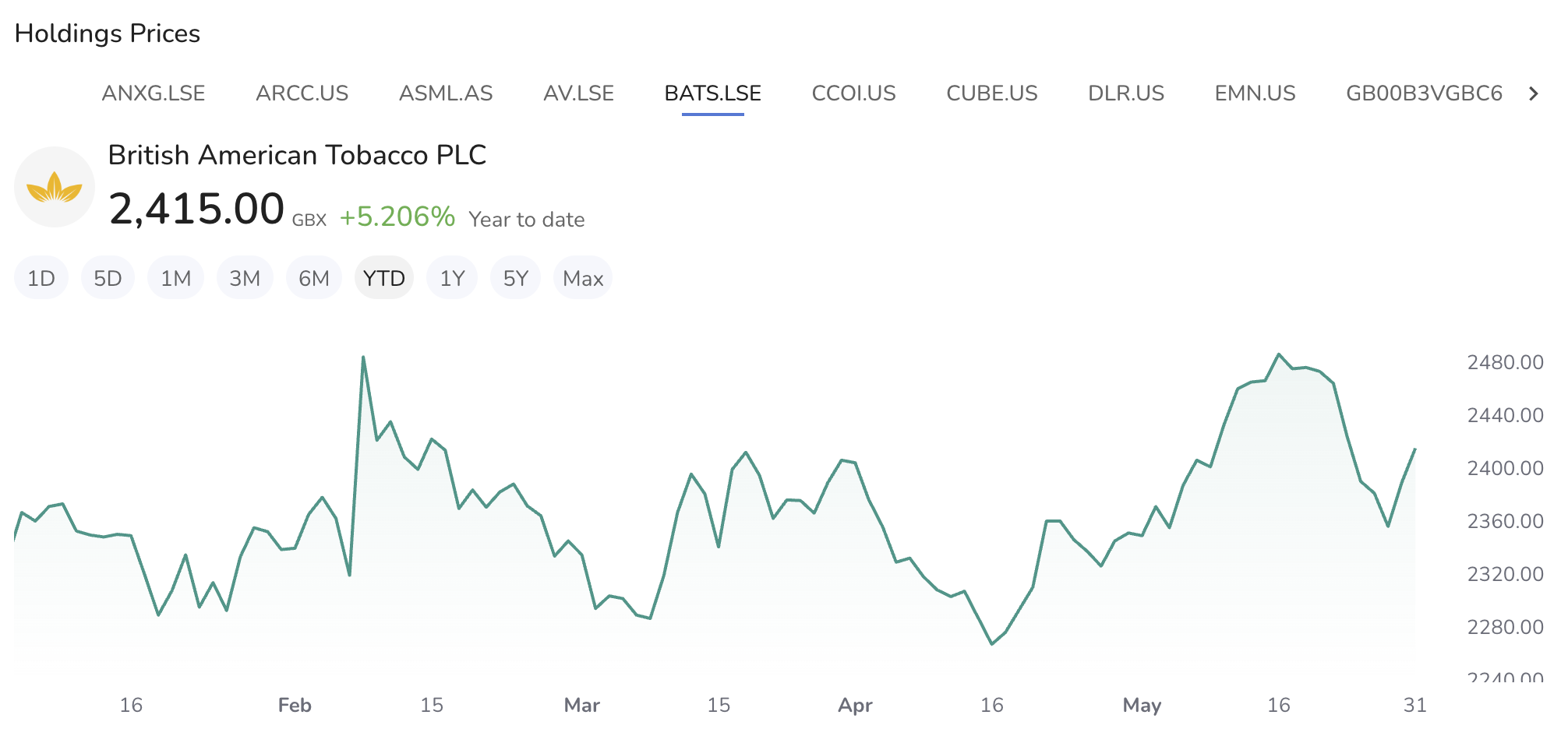
Task: Switch chart to 6M range
Action: pos(314,278)
